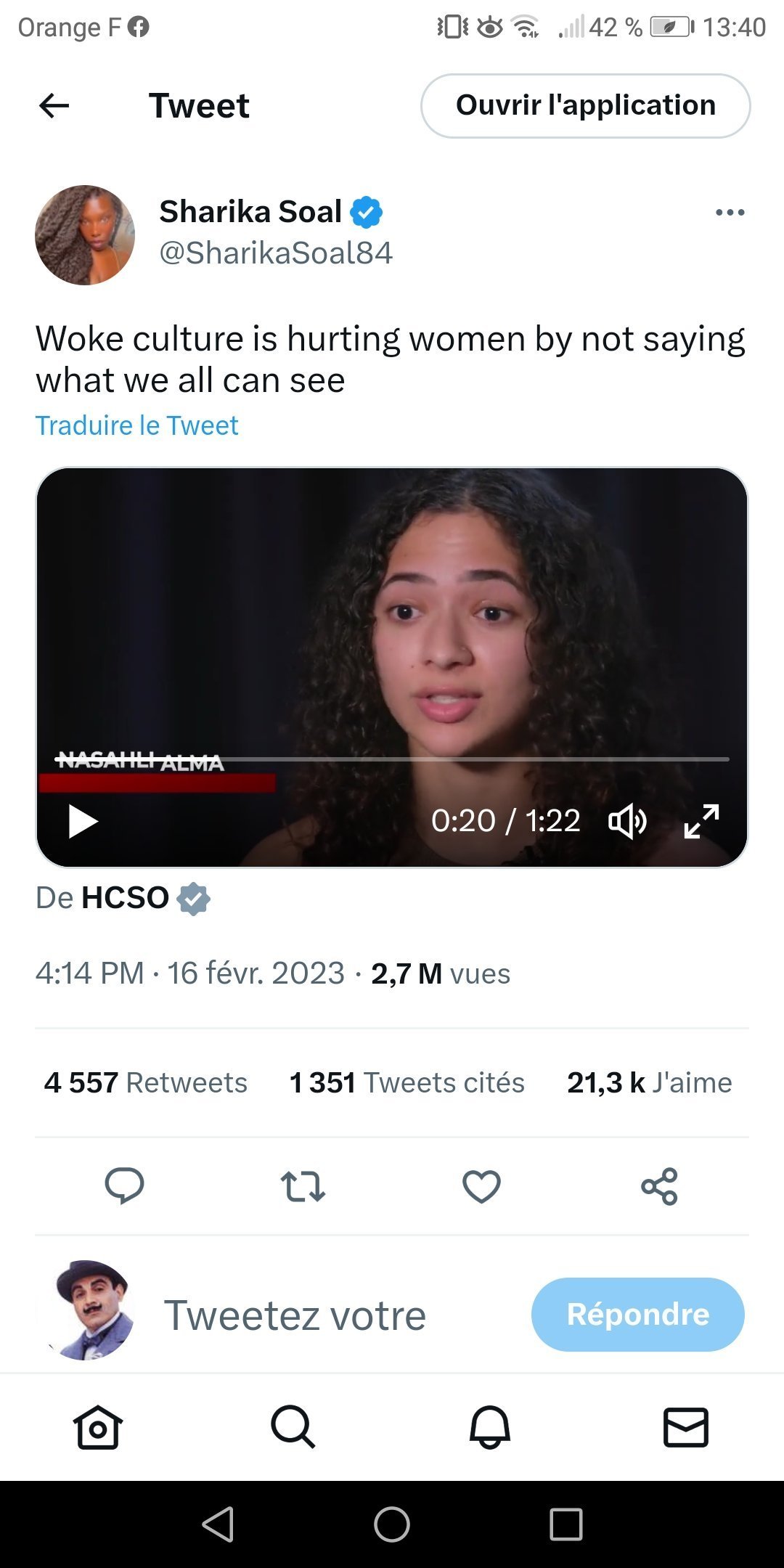Image resolution: width=784 pixels, height=1568 pixels.
Task: Tap the Ouvrir l'application button
Action: coord(585,106)
